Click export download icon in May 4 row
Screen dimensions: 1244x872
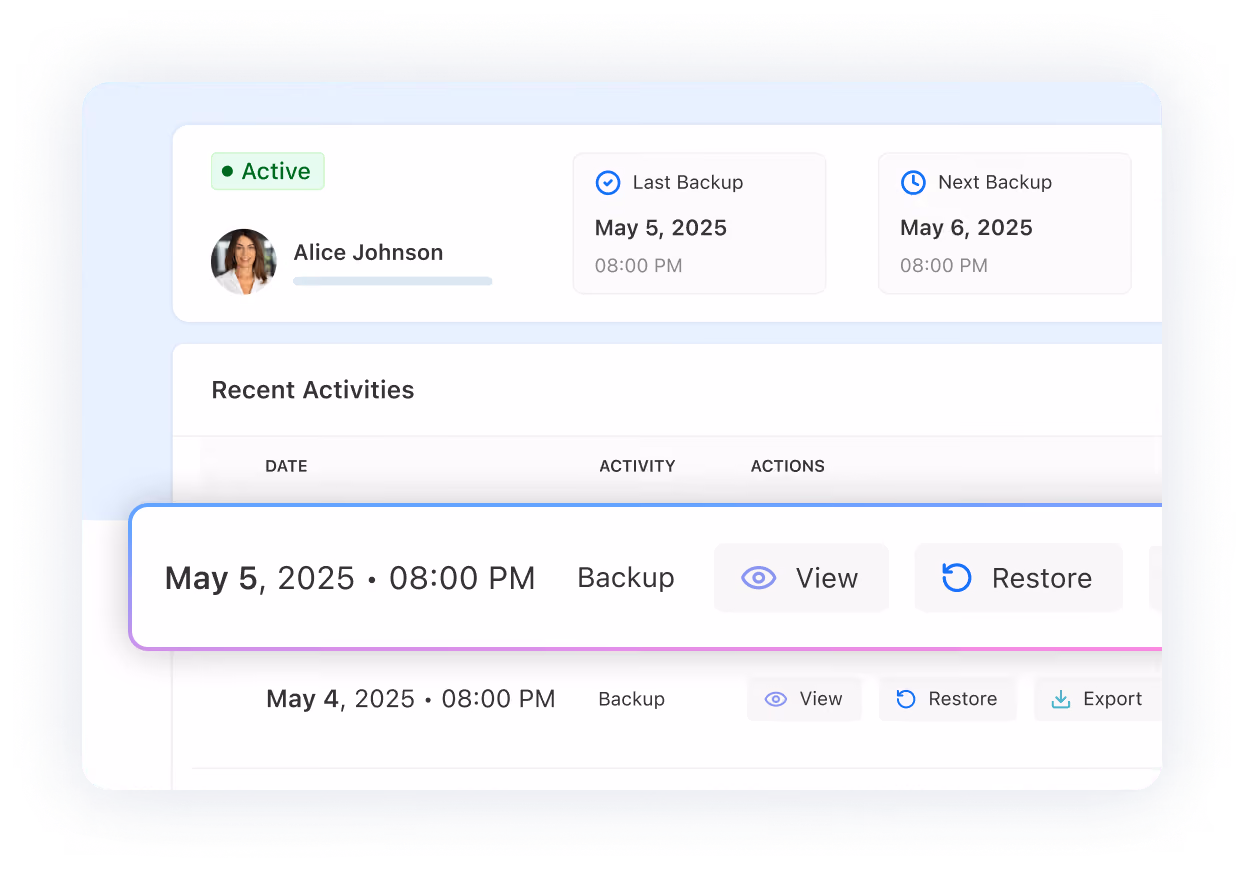[x=1061, y=699]
